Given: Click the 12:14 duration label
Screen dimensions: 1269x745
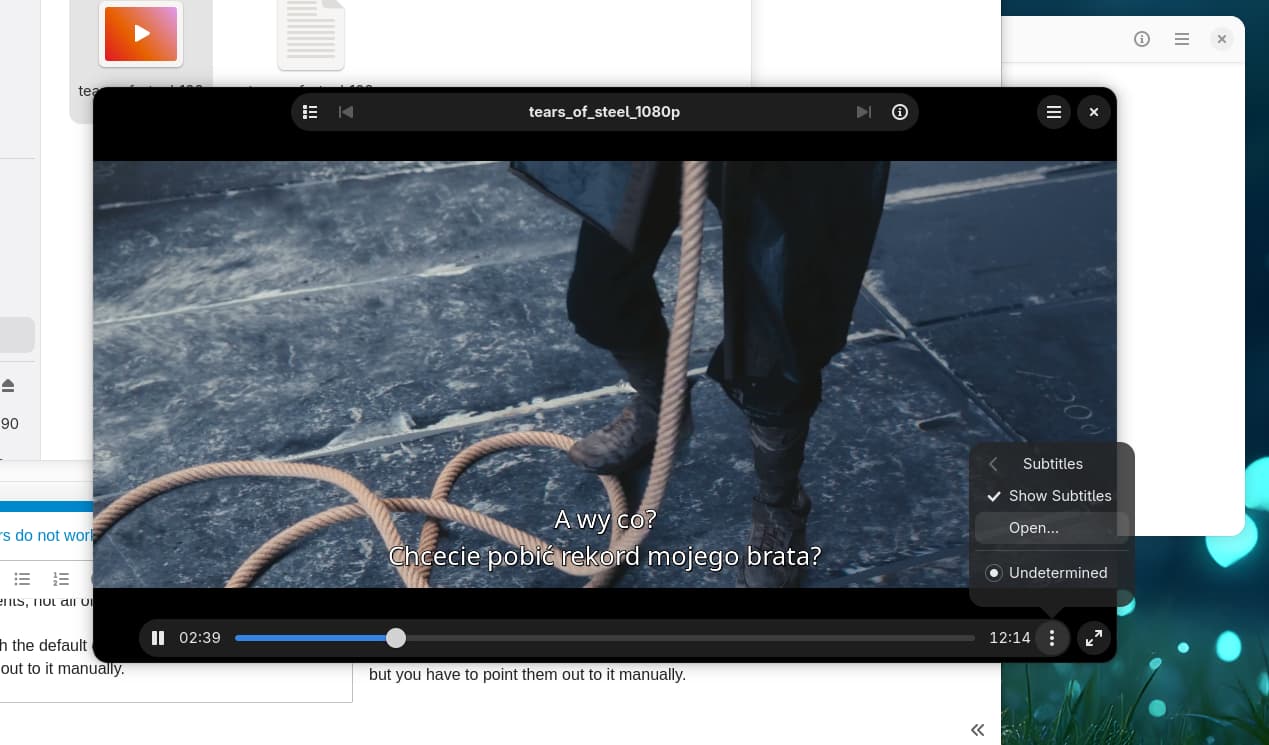Looking at the screenshot, I should coord(1009,638).
